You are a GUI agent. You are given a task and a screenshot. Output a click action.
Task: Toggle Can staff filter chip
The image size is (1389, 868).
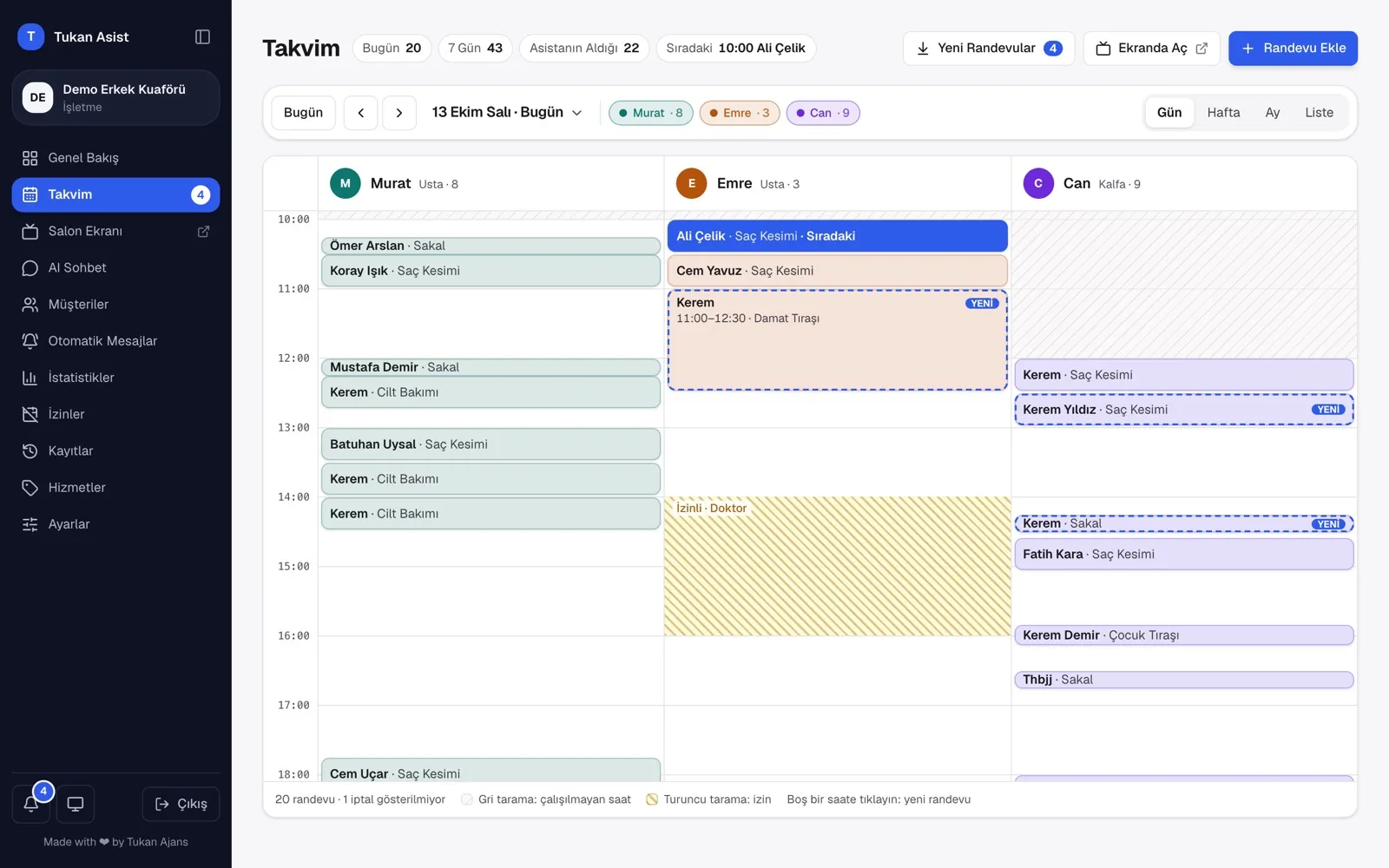823,113
